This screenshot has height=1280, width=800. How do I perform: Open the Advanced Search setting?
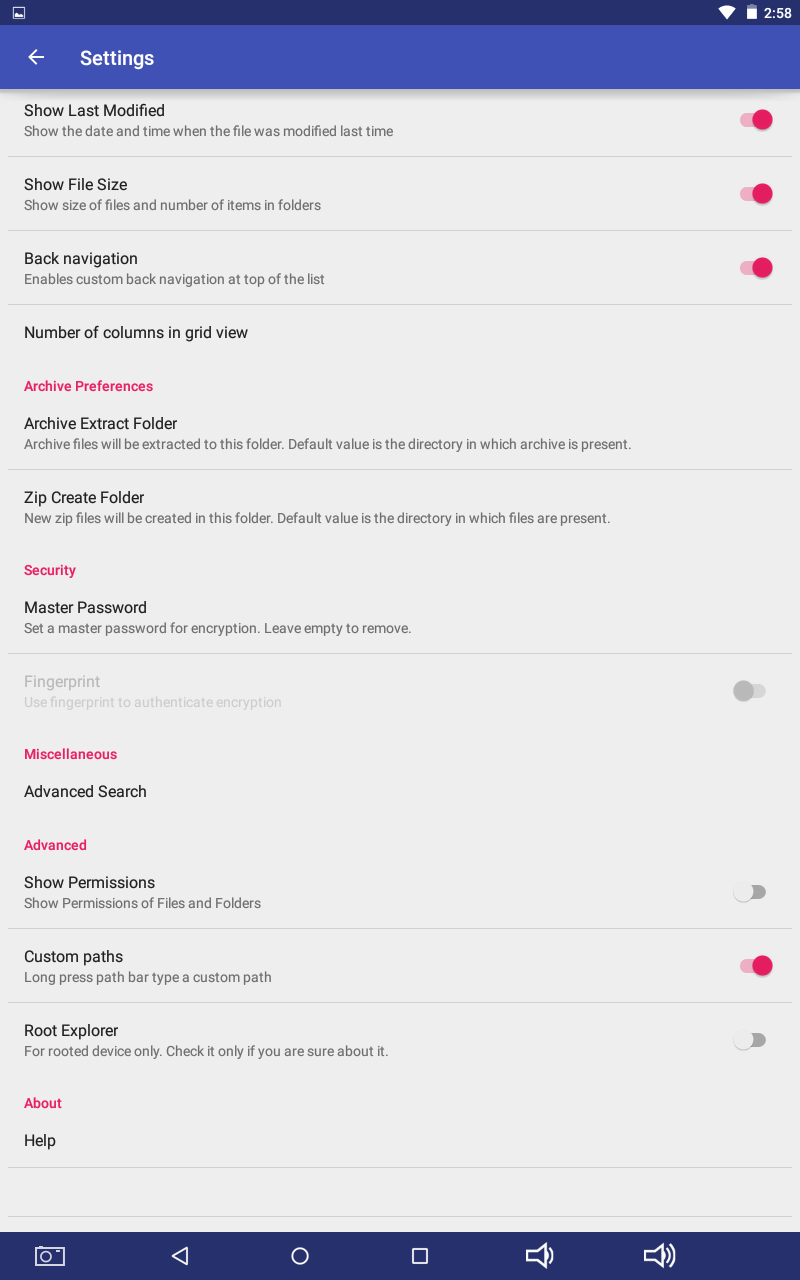click(x=85, y=792)
